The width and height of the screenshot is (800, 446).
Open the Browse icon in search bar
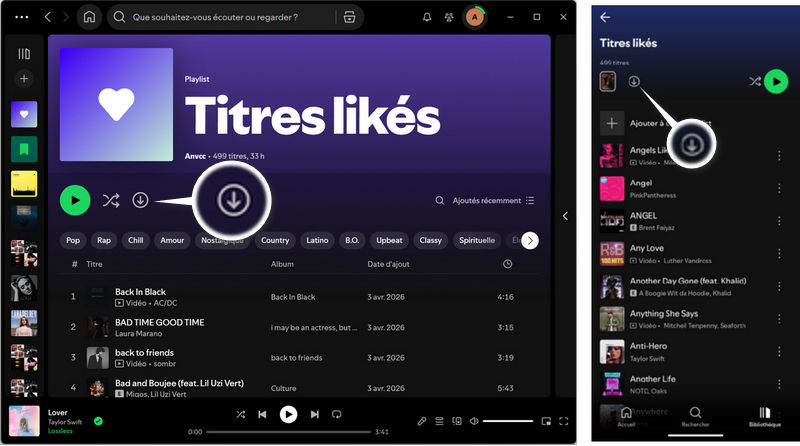(349, 17)
